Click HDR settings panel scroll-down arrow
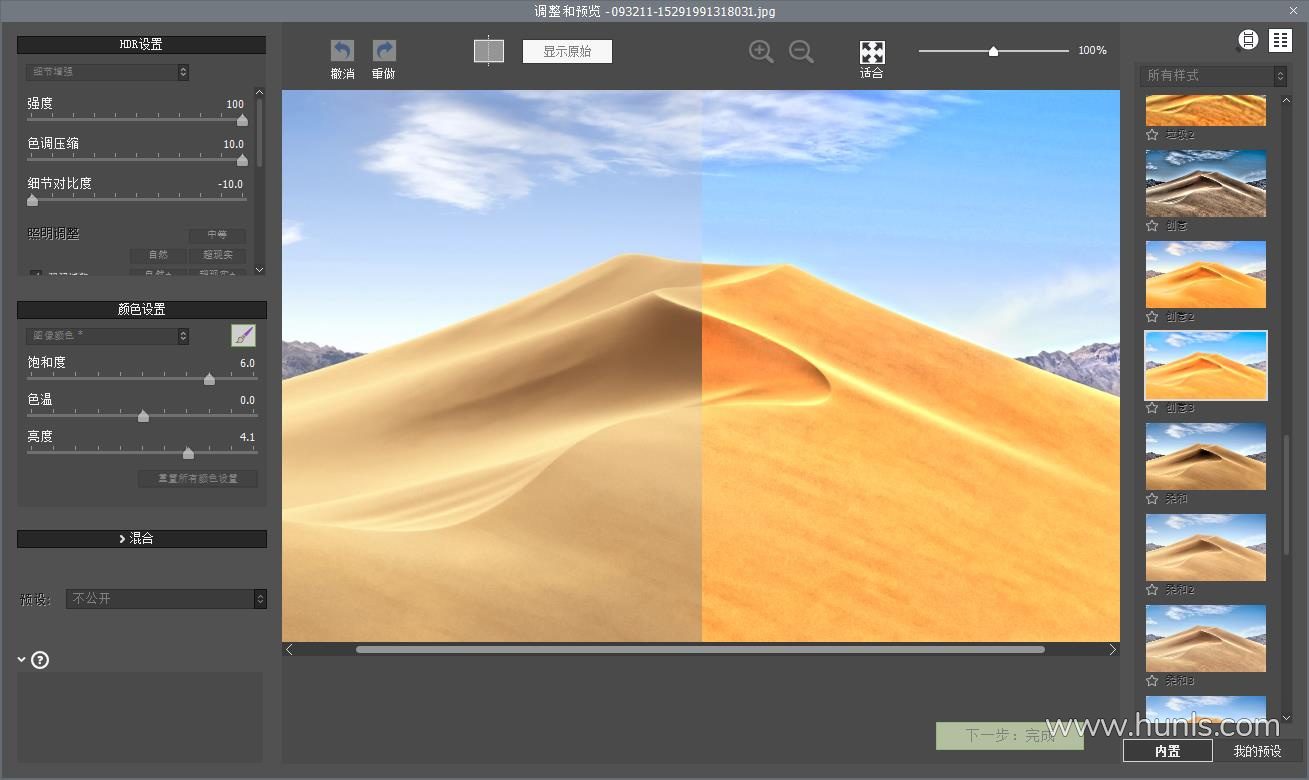This screenshot has width=1309, height=780. point(260,269)
